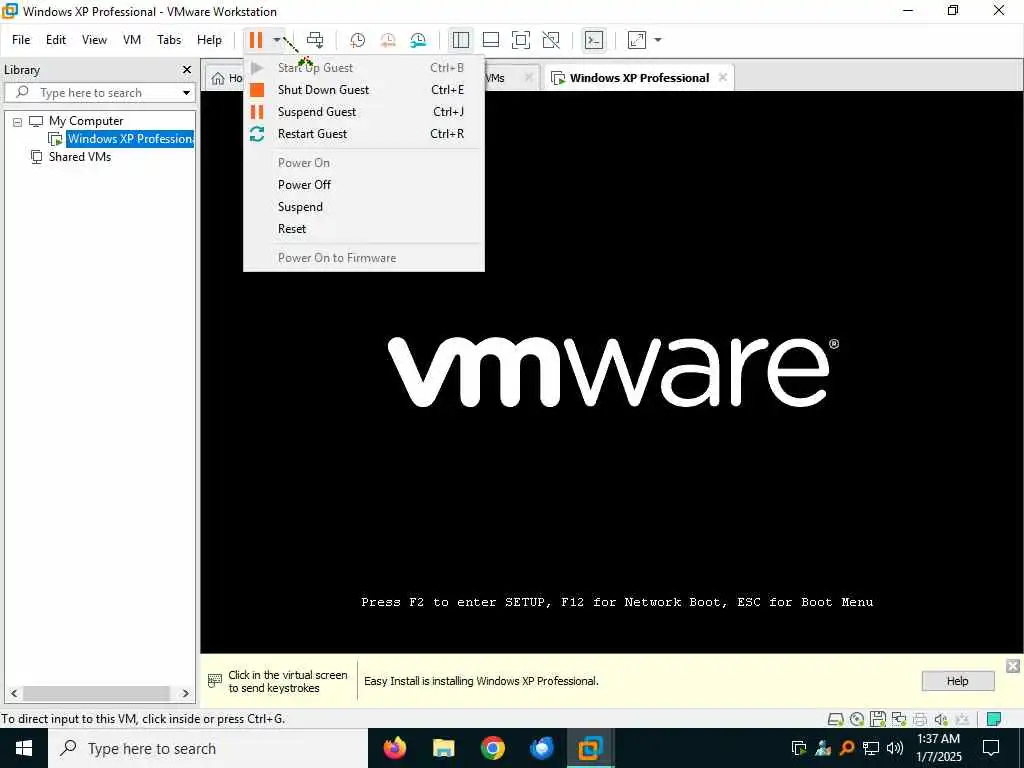Close the Library panel
Image resolution: width=1024 pixels, height=768 pixels.
187,69
